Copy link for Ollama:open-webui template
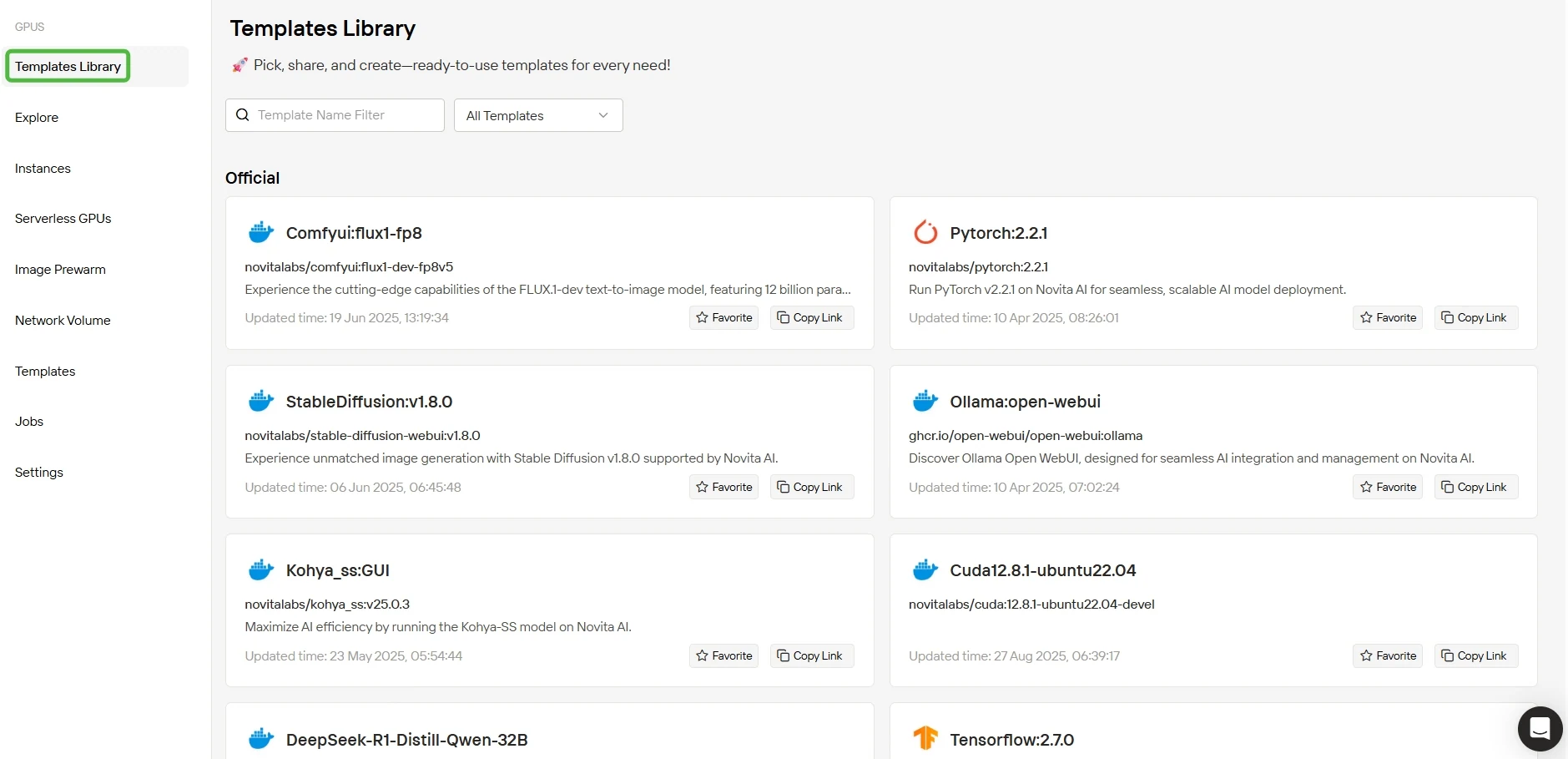The width and height of the screenshot is (1568, 759). click(x=1475, y=487)
